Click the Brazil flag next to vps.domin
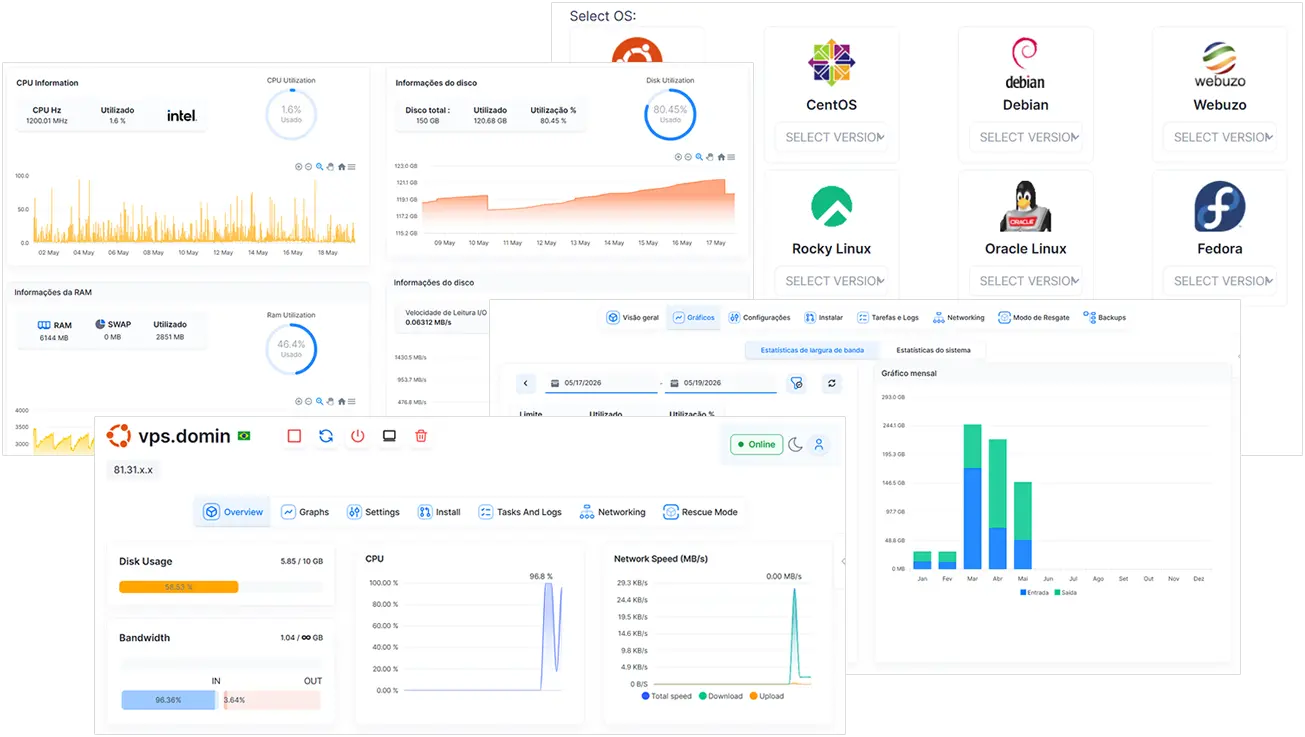Viewport: 1305px width, 737px height. [x=244, y=436]
